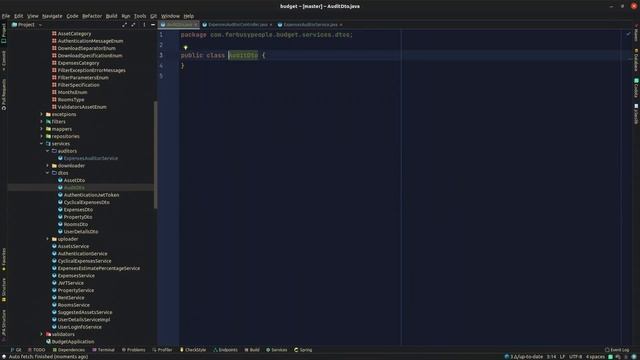The image size is (640, 360).
Task: Open the Terminal tool window
Action: [x=104, y=350]
